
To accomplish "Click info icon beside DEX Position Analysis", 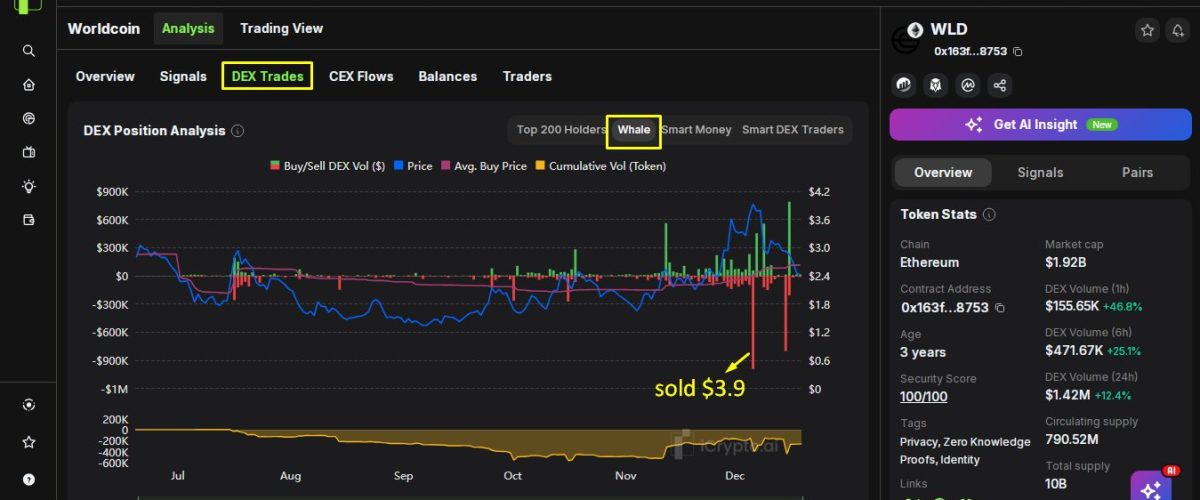I will click(237, 131).
